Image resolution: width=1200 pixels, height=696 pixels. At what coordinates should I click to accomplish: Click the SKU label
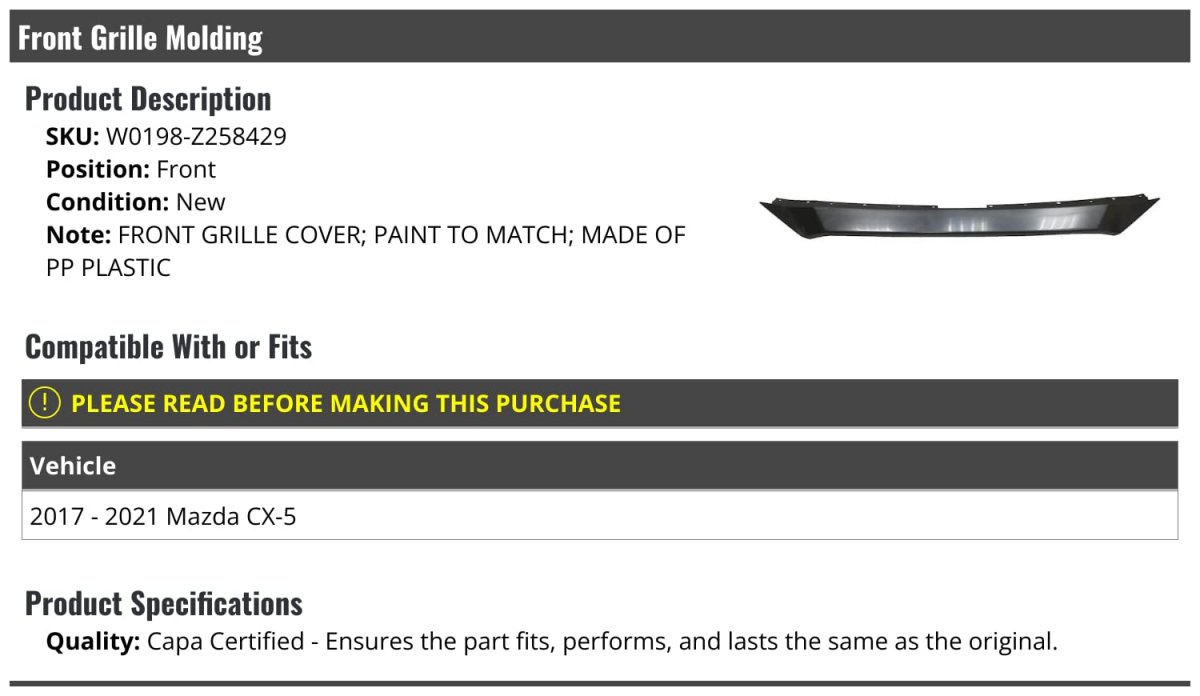[x=73, y=137]
